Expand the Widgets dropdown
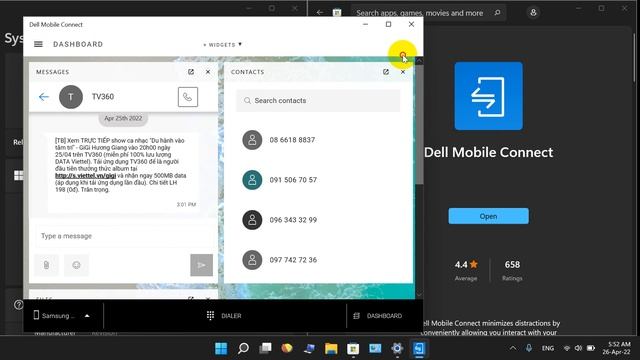 (222, 44)
